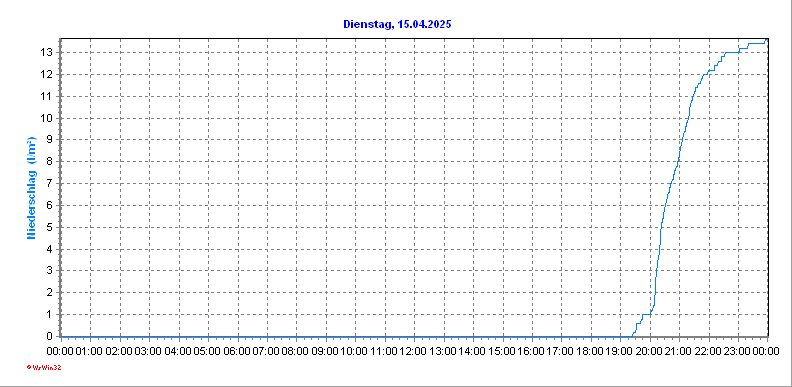Select the 23:00 time axis label
Image resolution: width=792 pixels, height=387 pixels.
point(738,351)
